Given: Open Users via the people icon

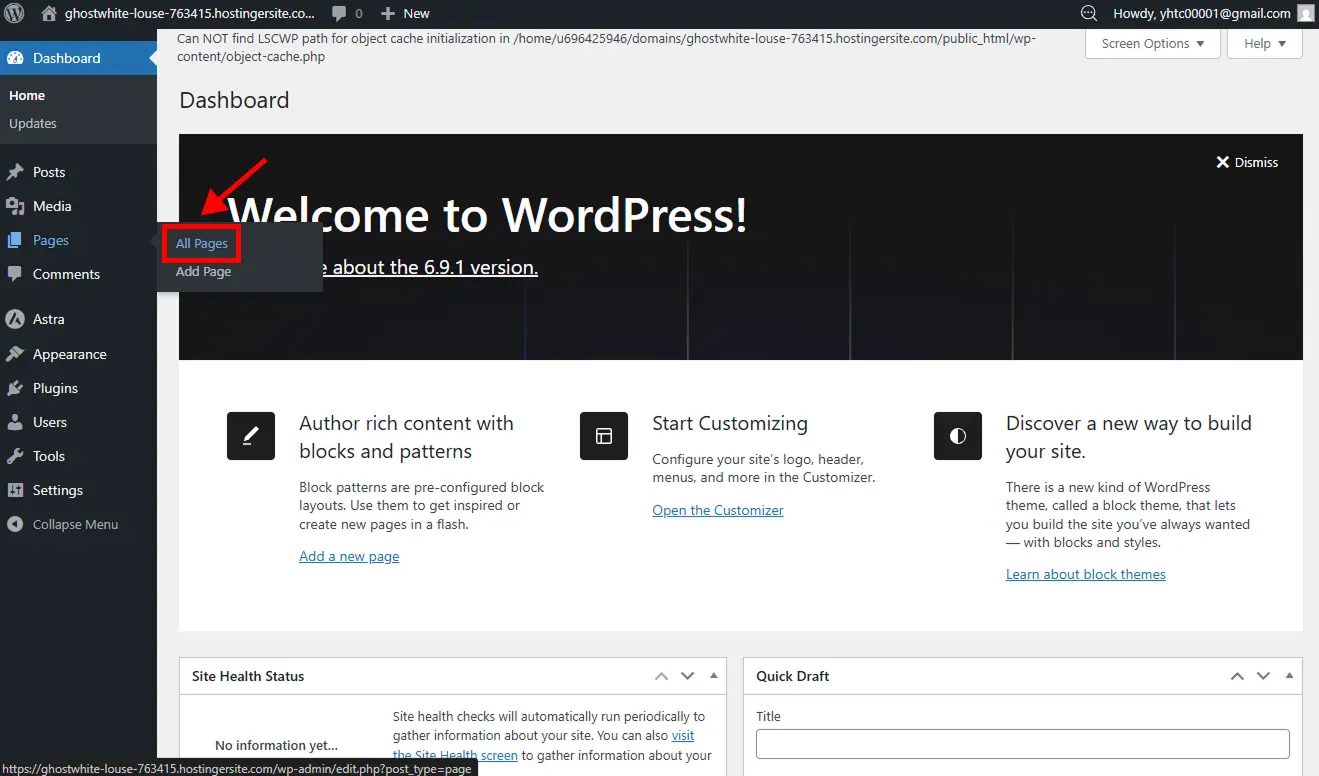Looking at the screenshot, I should [x=16, y=422].
